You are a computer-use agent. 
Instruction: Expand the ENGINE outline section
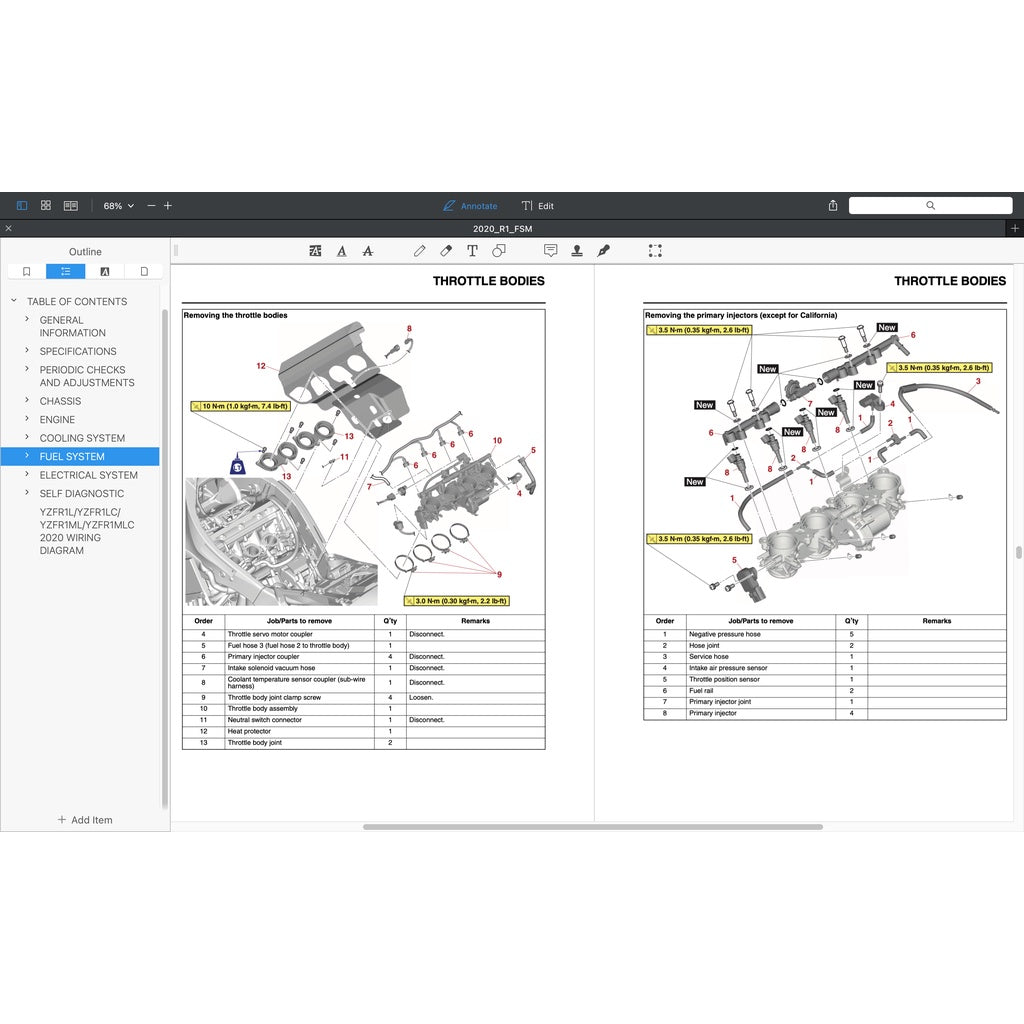tap(27, 420)
